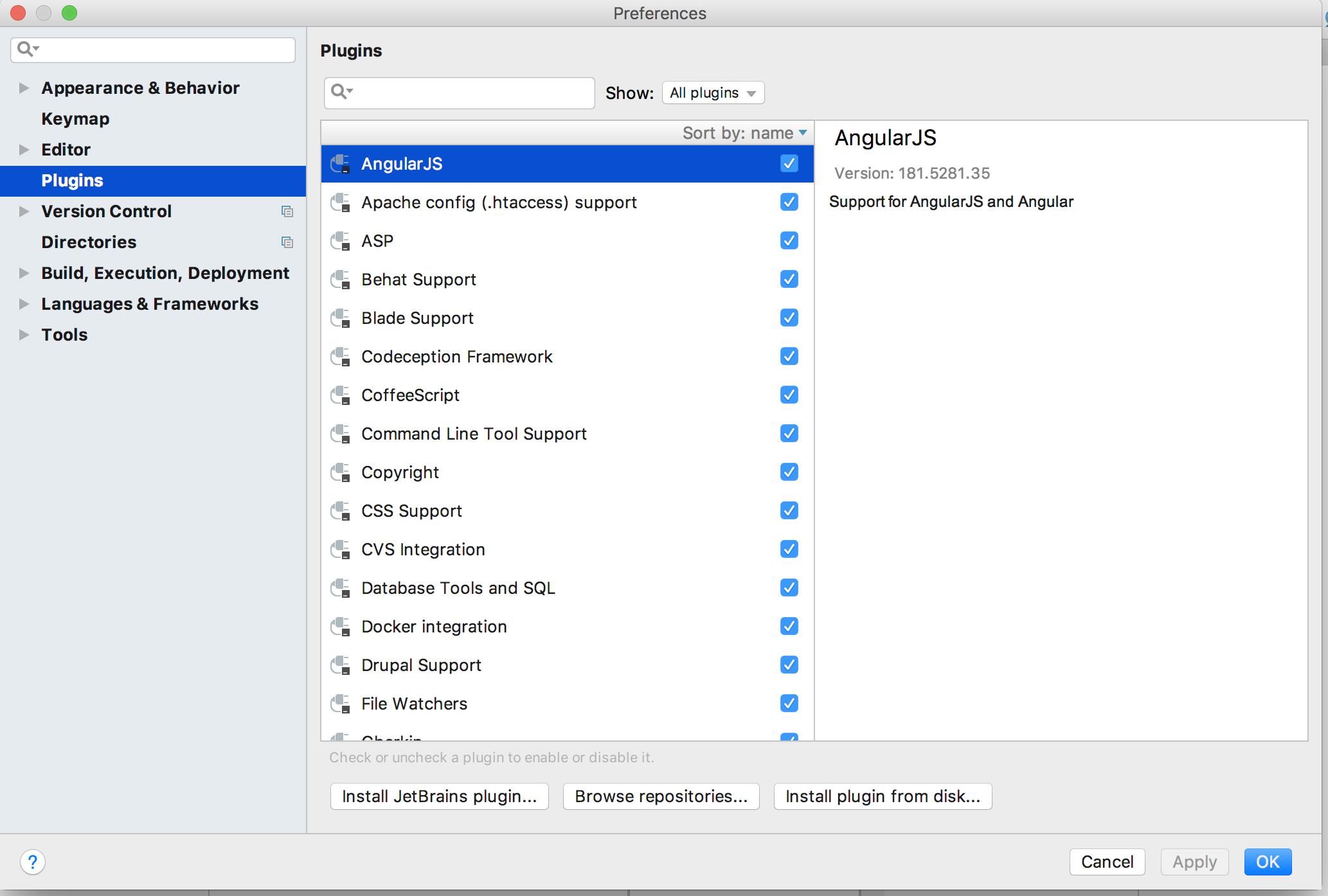
Task: Click the Command Line Tool Support icon
Action: (x=340, y=434)
